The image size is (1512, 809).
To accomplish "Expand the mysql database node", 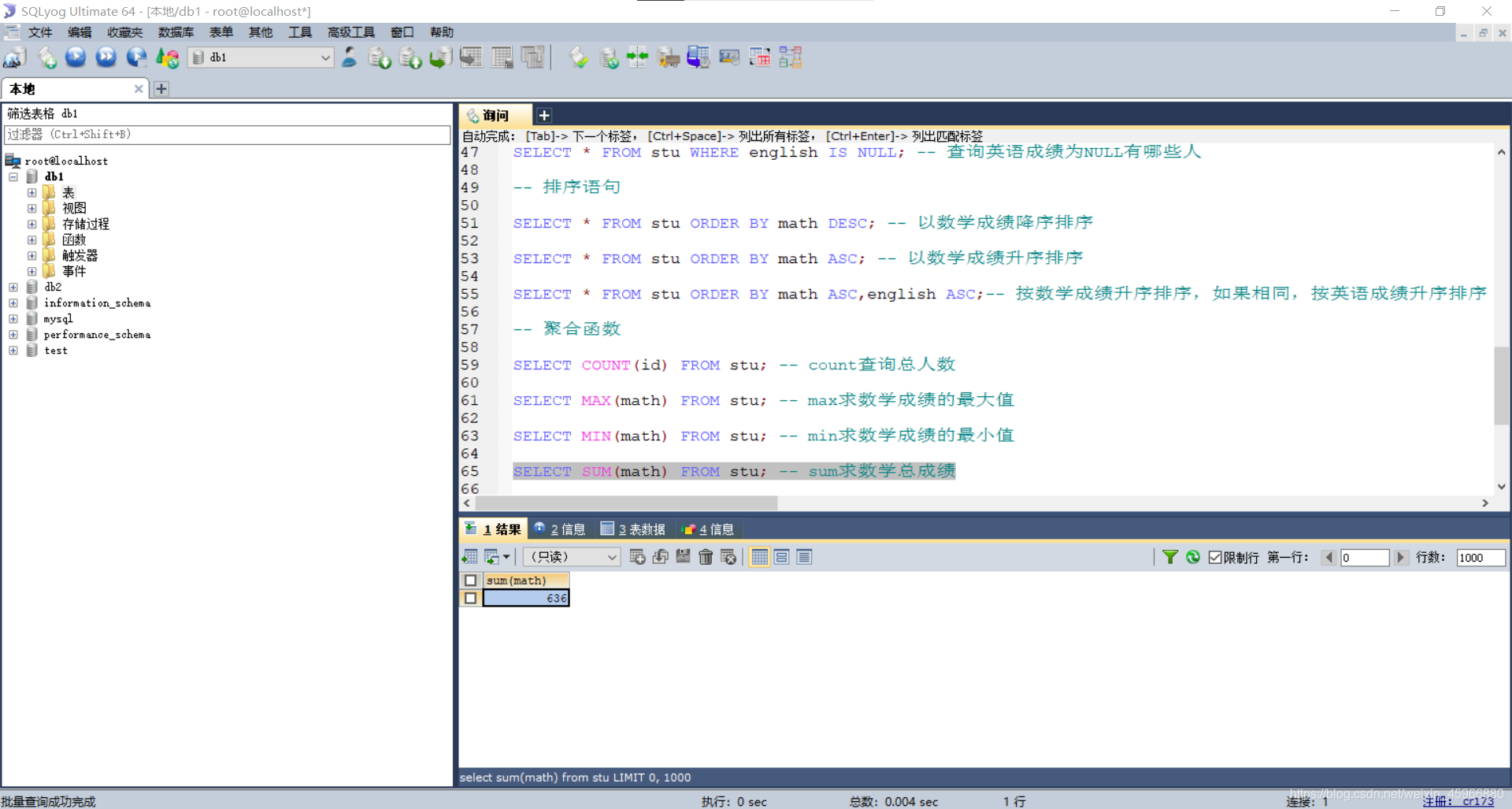I will pyautogui.click(x=13, y=318).
